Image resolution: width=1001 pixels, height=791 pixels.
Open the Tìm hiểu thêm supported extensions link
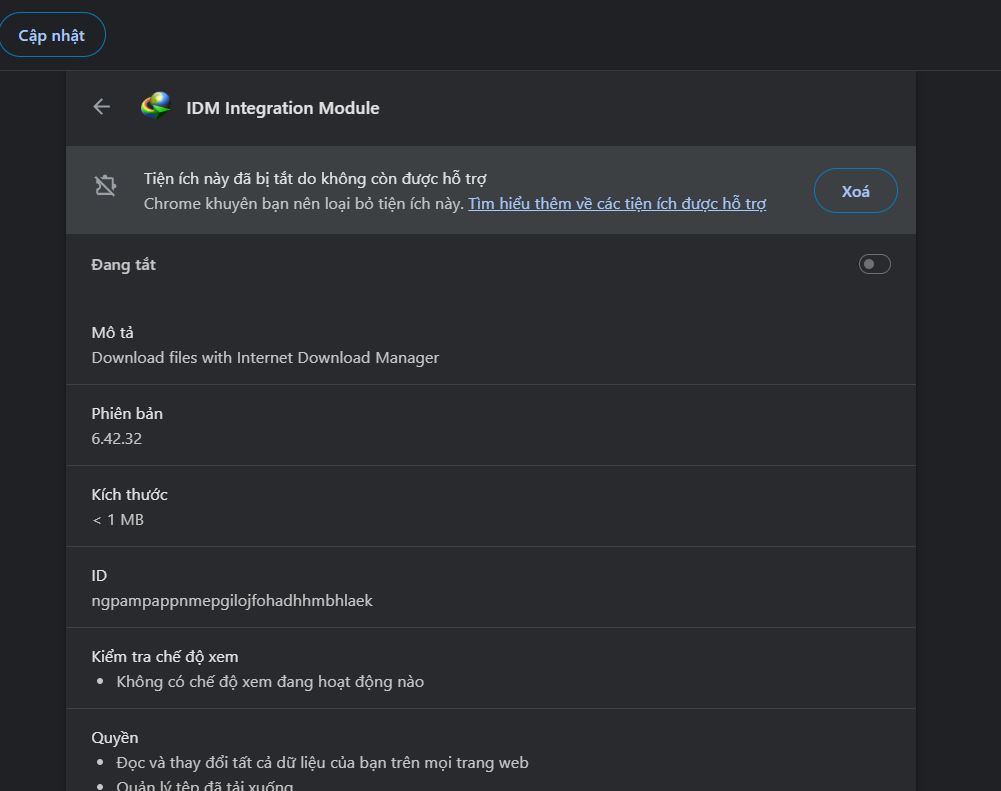click(617, 203)
